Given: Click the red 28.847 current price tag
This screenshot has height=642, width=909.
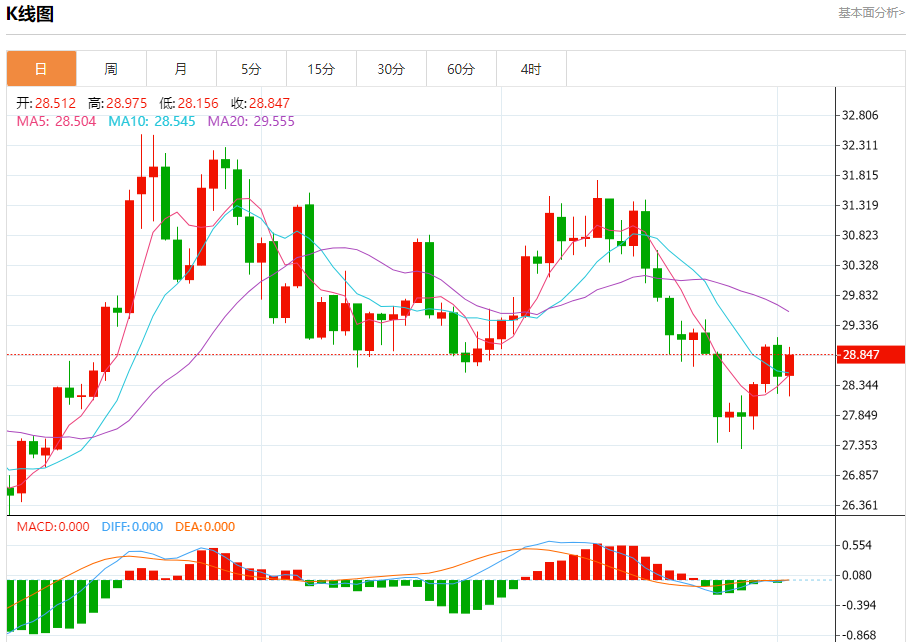Looking at the screenshot, I should [x=871, y=354].
